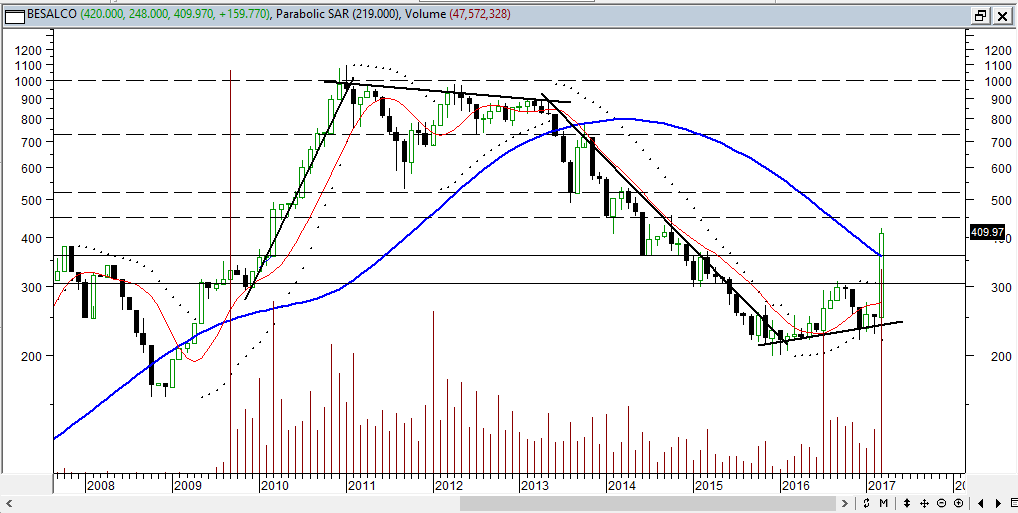
Task: Click the Parabolic SAR (219.000) label
Action: click(x=337, y=16)
